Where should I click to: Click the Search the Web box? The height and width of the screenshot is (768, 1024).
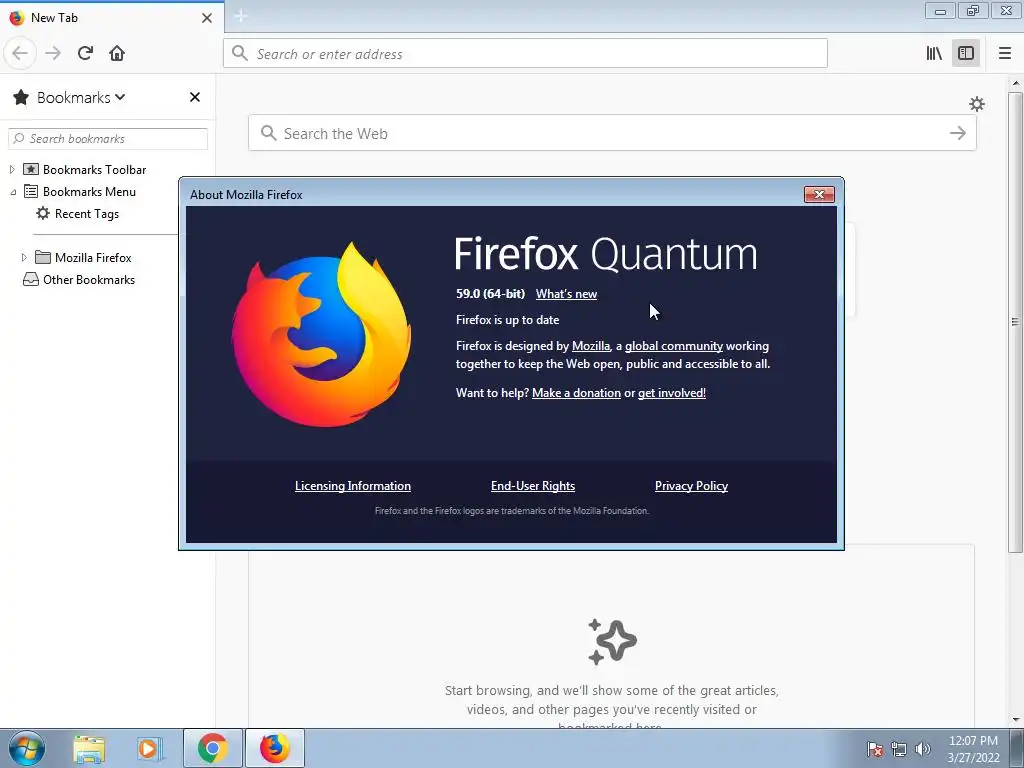(612, 133)
